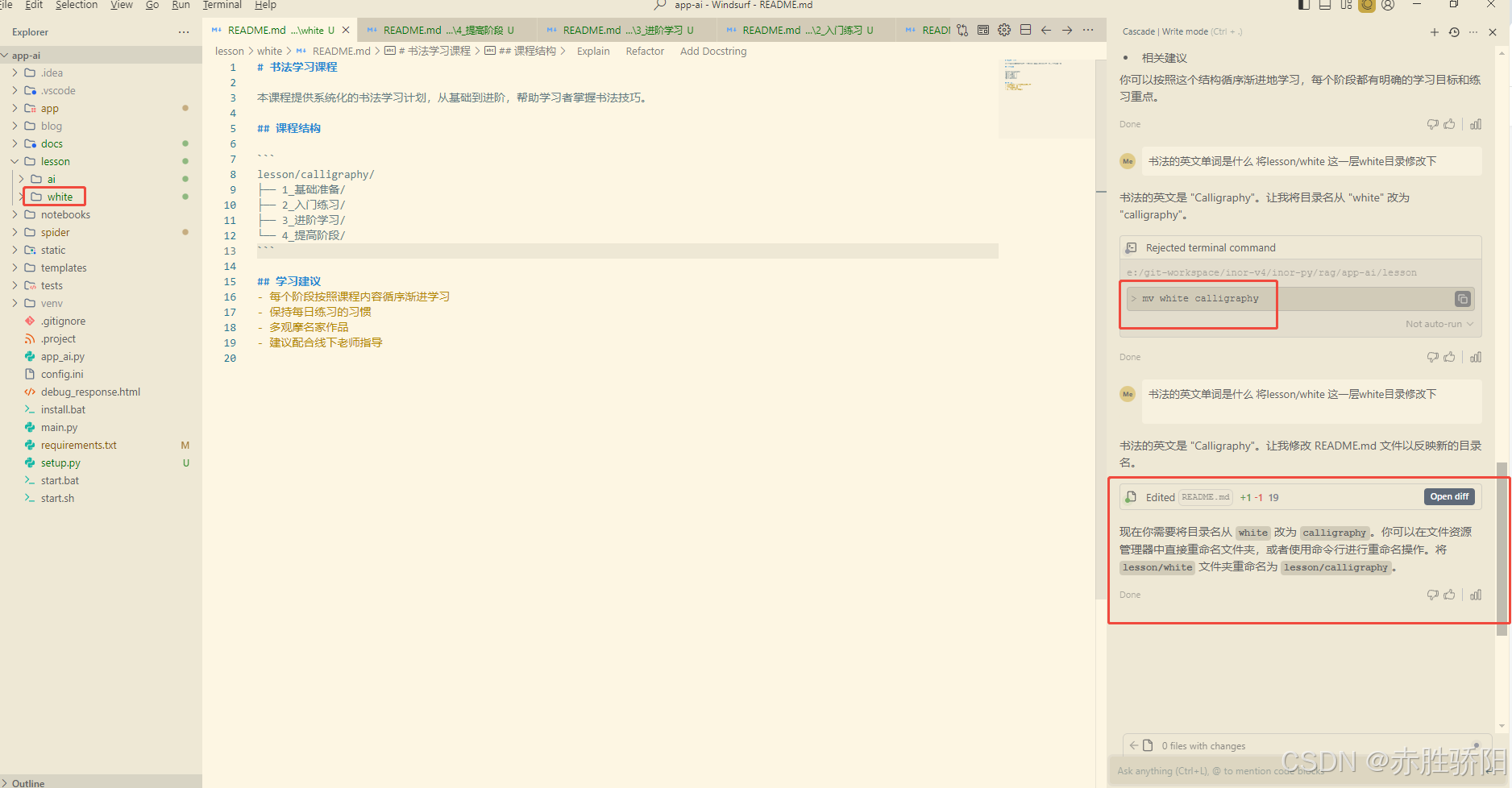Click Add Docstring code lens link

[713, 51]
